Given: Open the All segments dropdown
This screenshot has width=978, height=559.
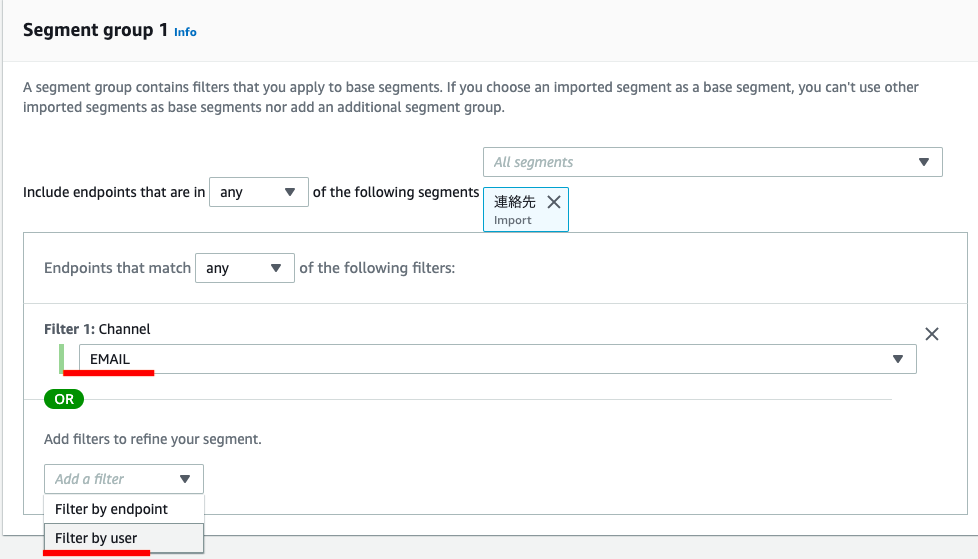Looking at the screenshot, I should 712,162.
